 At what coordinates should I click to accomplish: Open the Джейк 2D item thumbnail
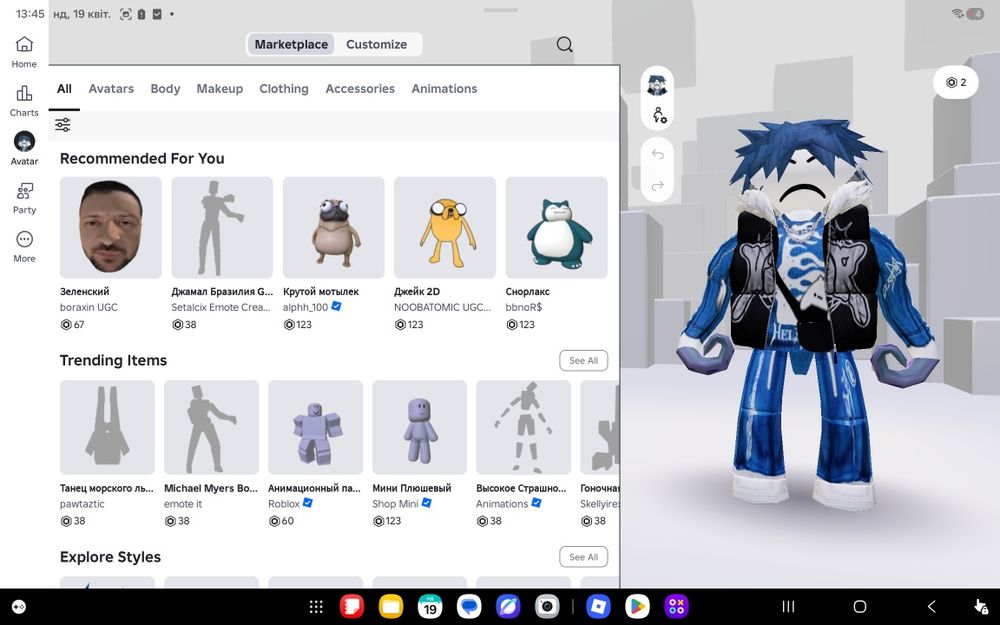(x=445, y=228)
